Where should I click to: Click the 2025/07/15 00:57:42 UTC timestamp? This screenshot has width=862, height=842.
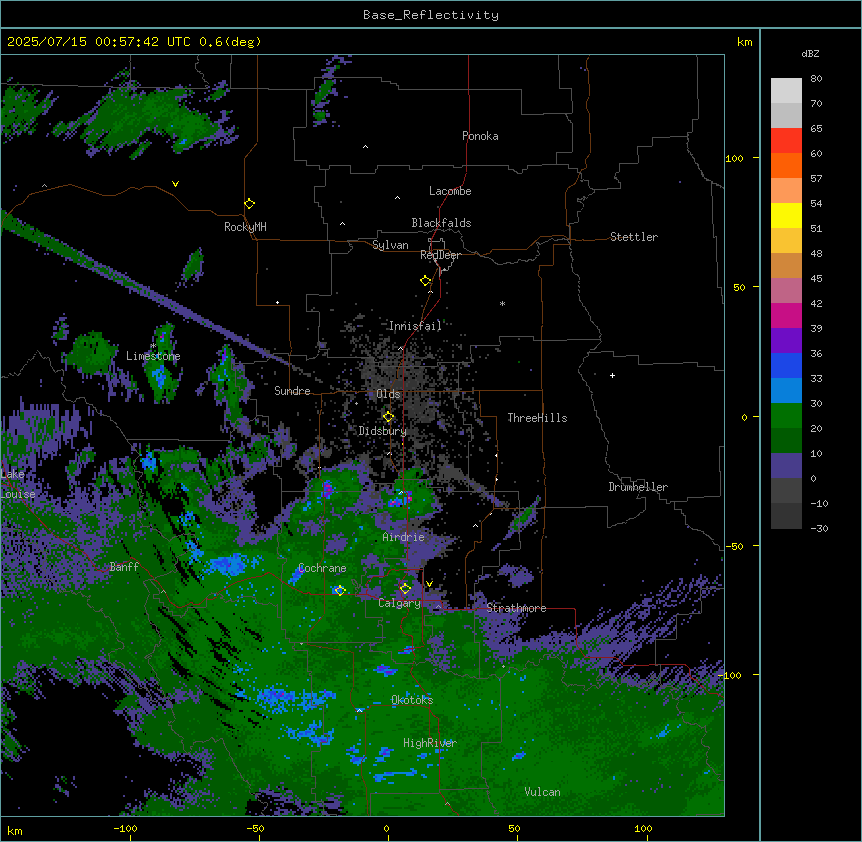click(x=98, y=42)
